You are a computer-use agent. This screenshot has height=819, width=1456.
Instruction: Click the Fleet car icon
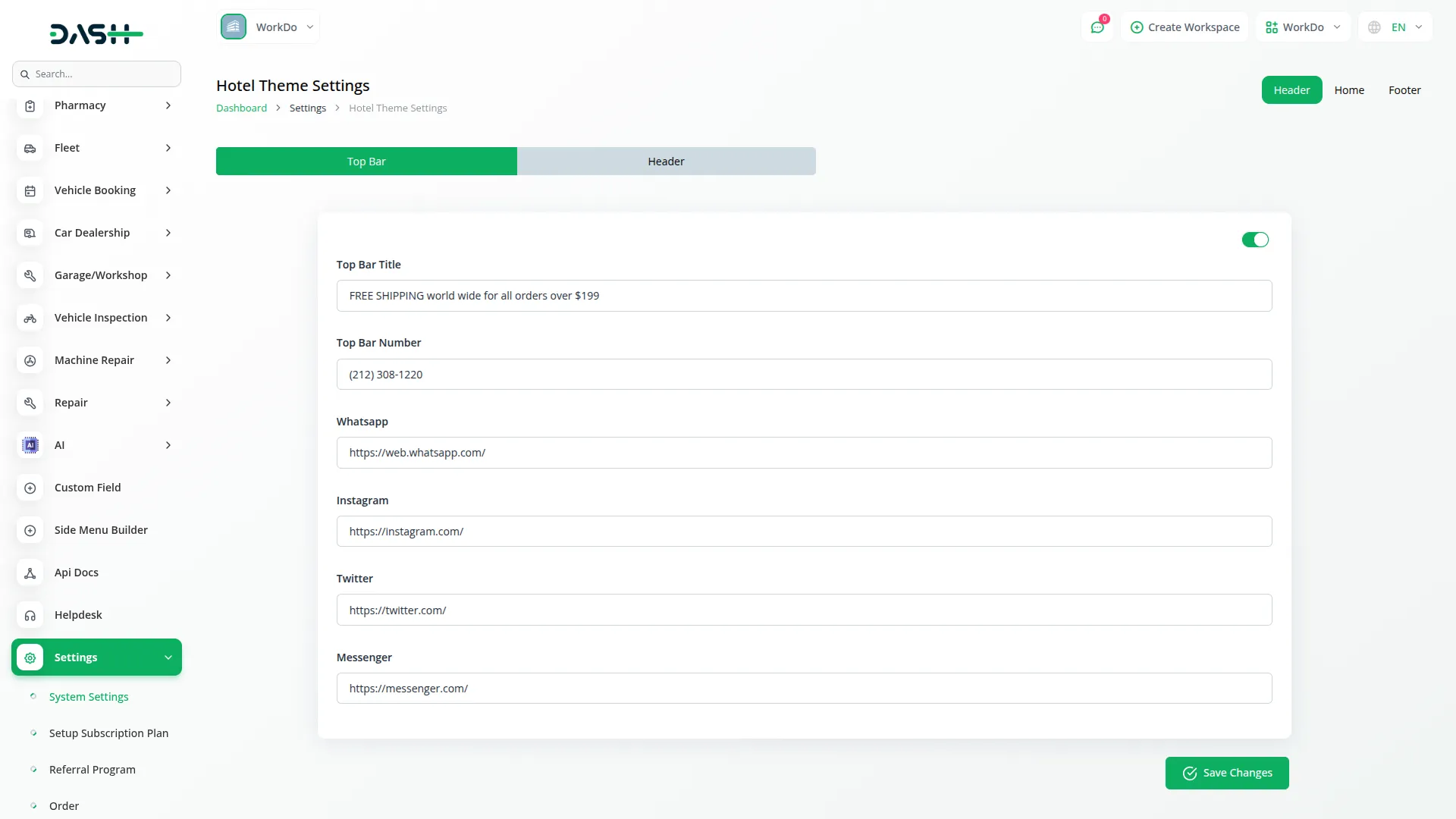[30, 149]
